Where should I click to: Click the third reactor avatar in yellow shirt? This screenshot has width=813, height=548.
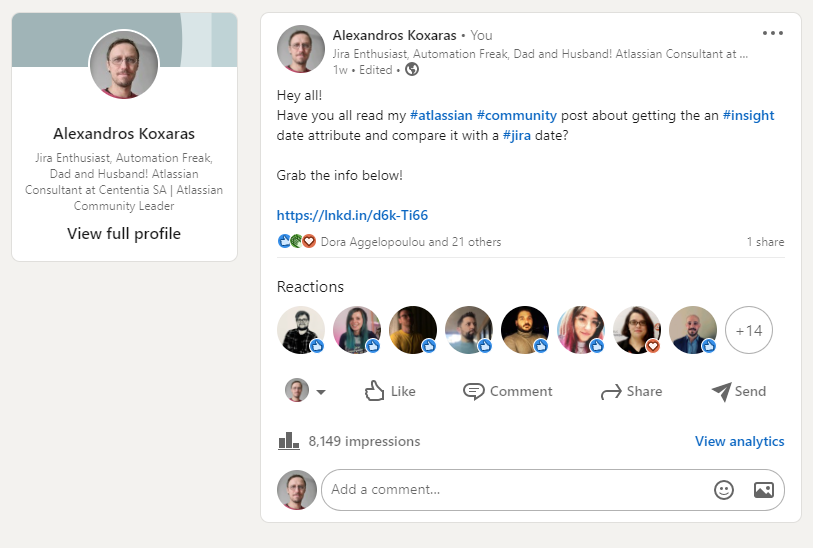413,330
